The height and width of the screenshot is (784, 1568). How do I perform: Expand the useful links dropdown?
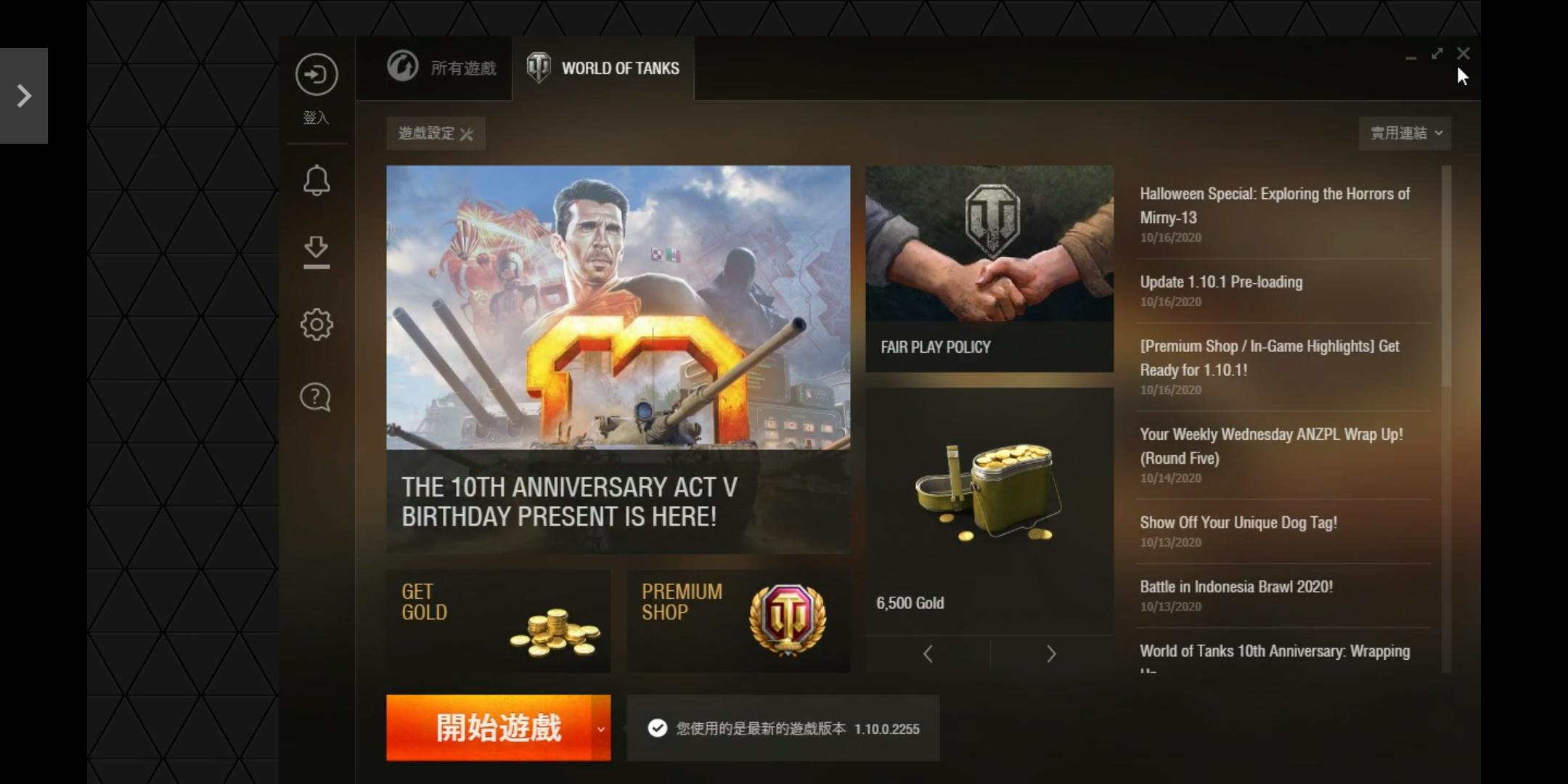click(x=1405, y=134)
